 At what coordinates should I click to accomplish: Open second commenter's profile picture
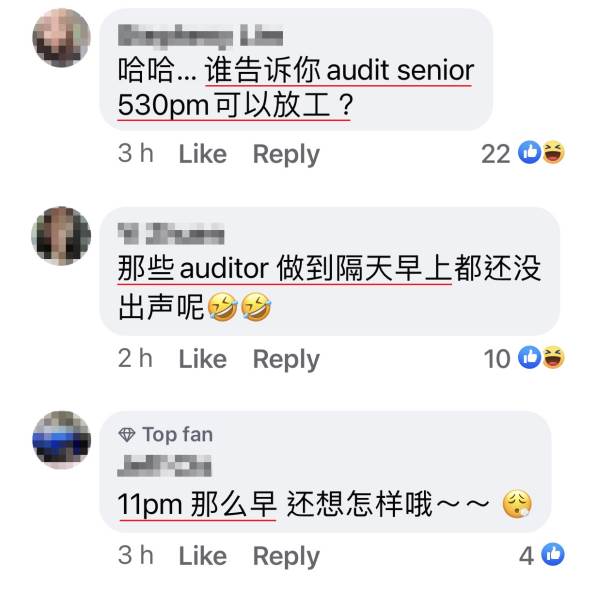pos(61,236)
